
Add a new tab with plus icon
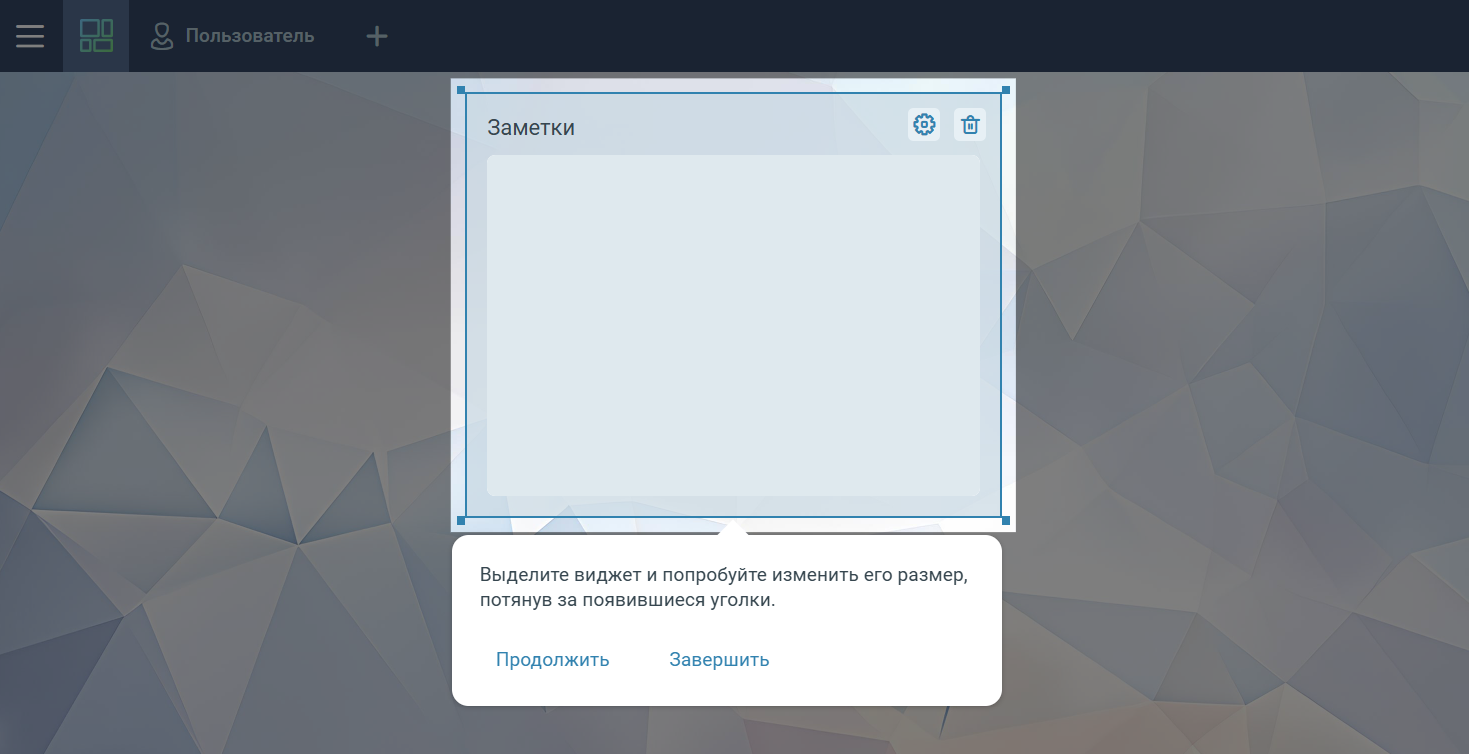pyautogui.click(x=376, y=37)
